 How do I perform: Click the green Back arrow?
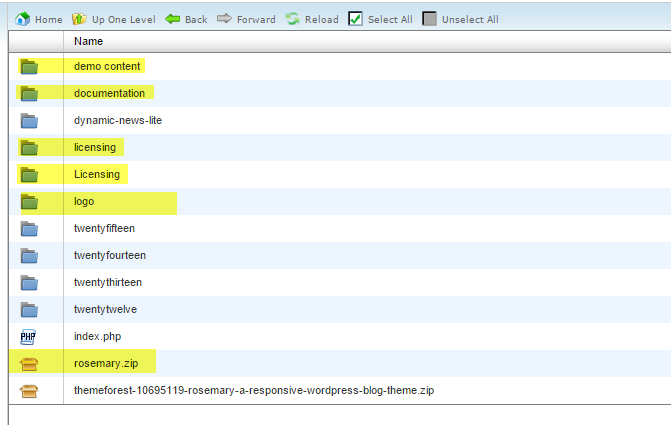point(172,19)
